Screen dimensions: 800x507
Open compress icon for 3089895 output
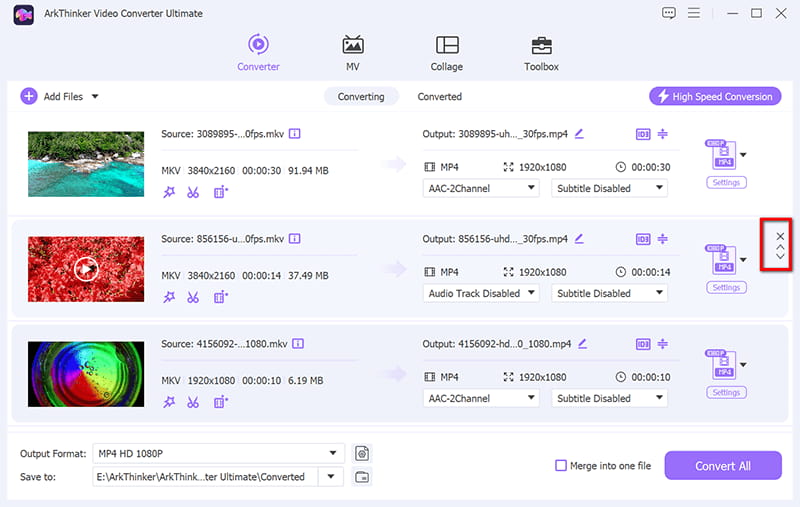(662, 134)
